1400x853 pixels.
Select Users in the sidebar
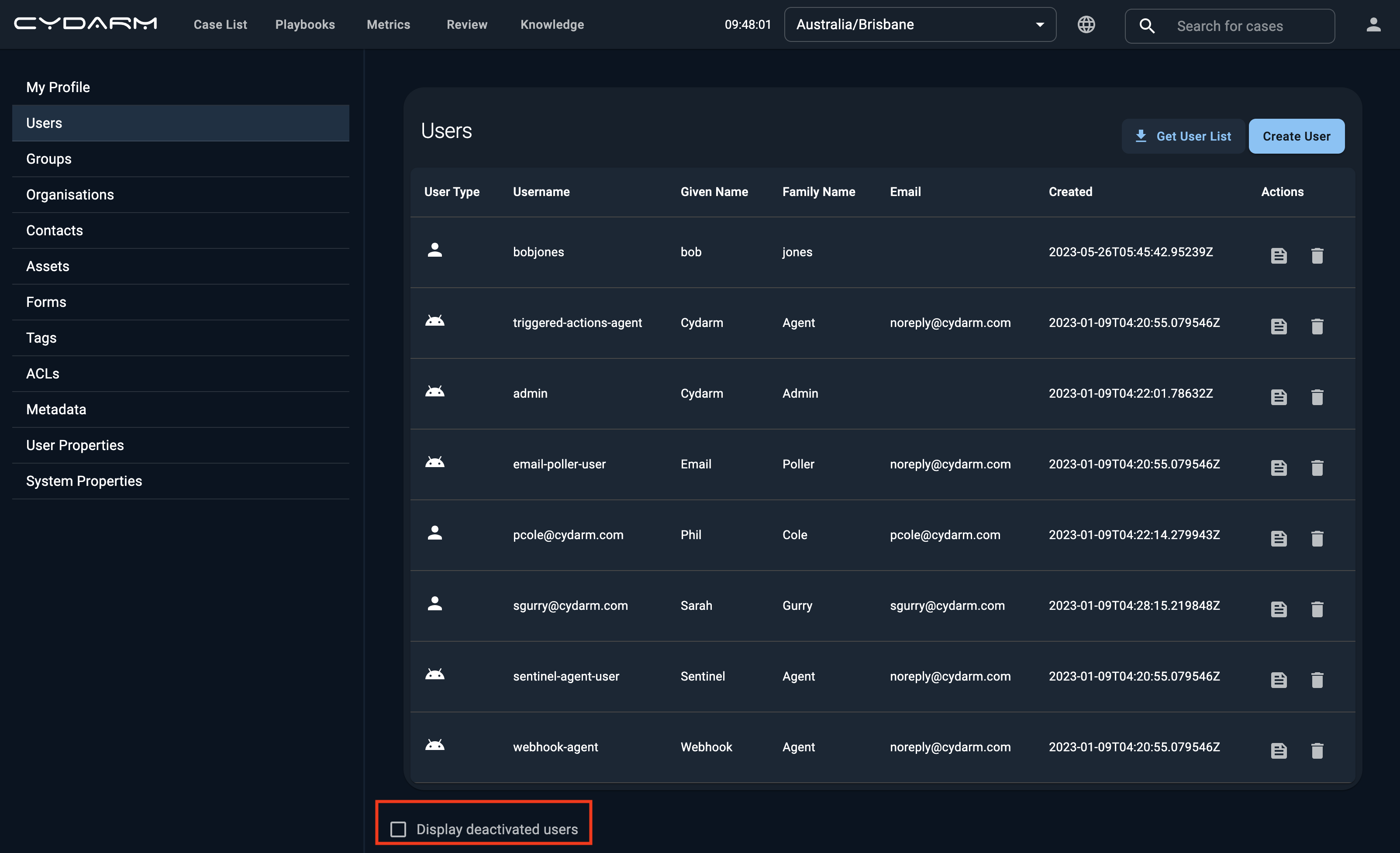click(181, 123)
